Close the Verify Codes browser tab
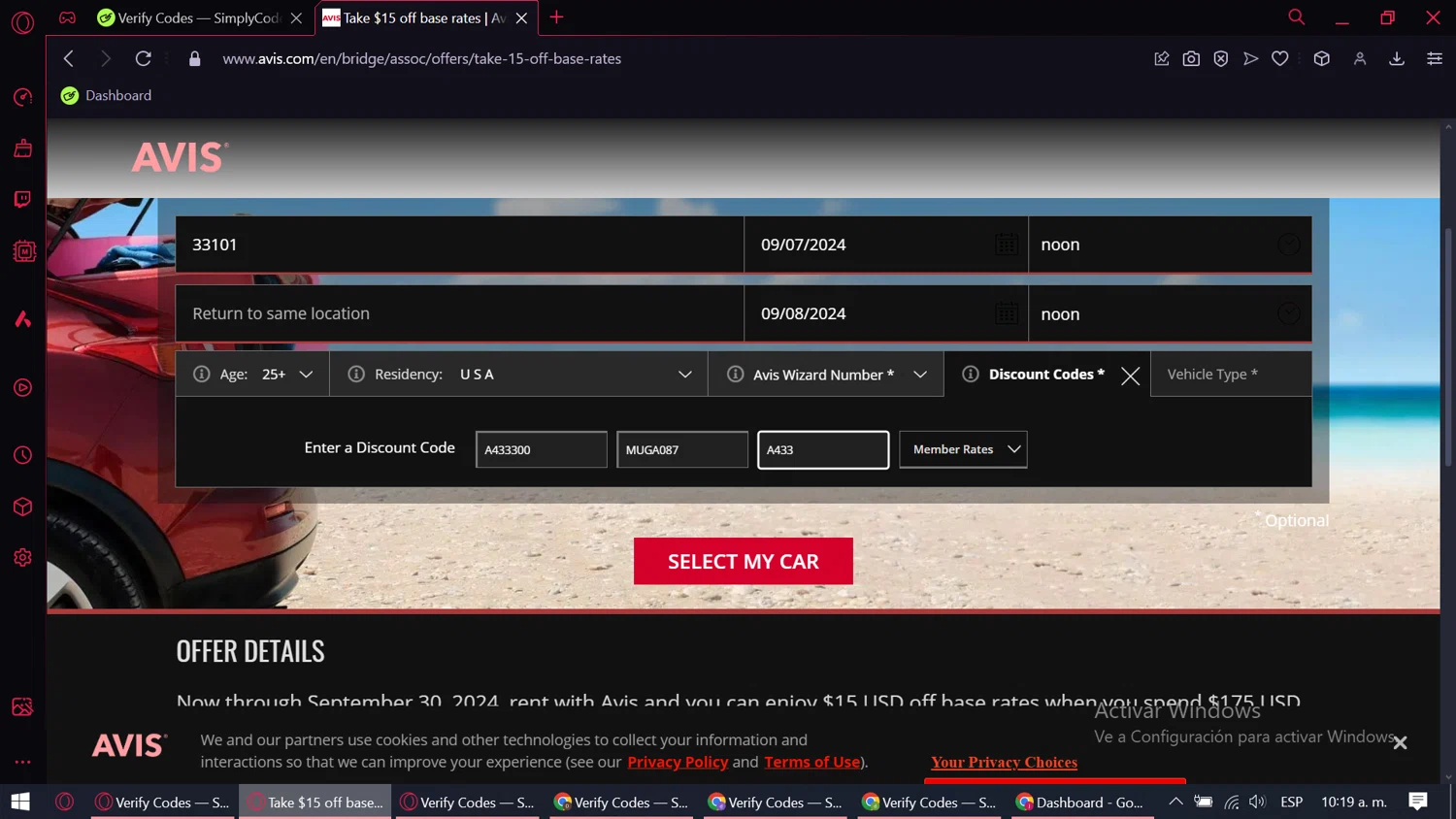 (x=296, y=17)
